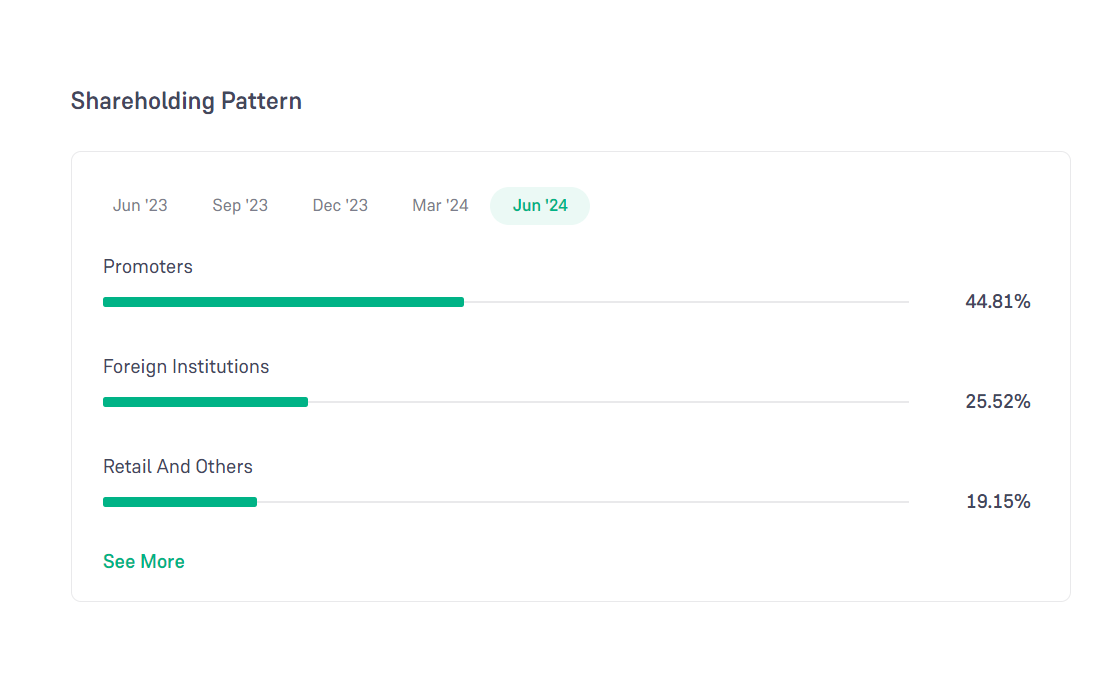
Task: View Mar '24 shareholding data
Action: [440, 206]
